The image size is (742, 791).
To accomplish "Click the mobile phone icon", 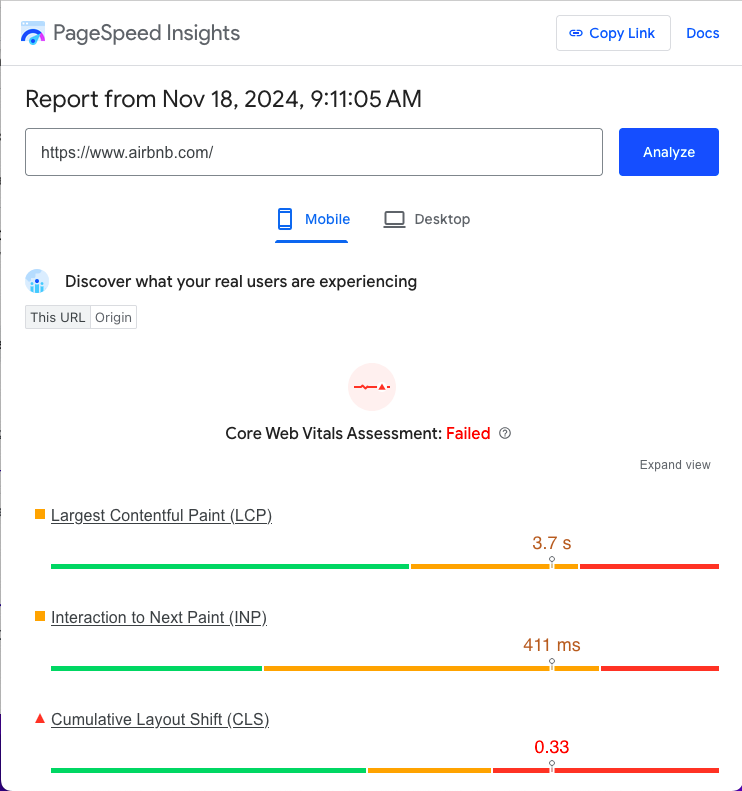I will point(285,219).
